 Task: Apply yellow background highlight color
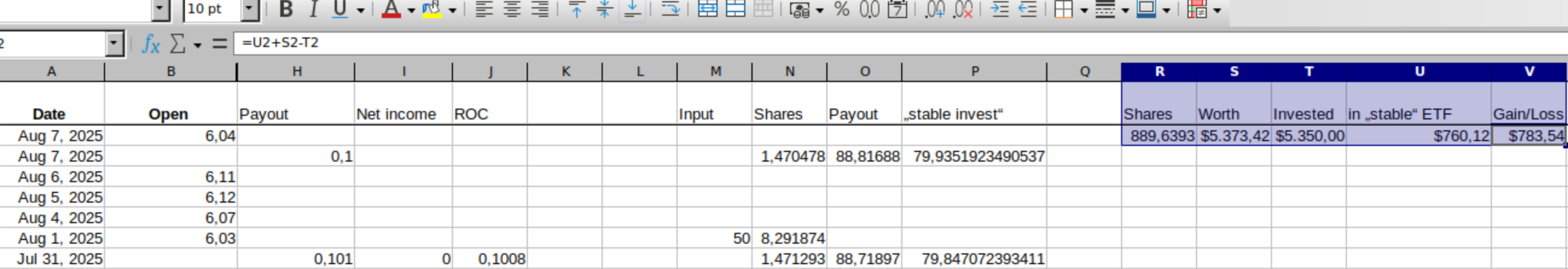[432, 9]
